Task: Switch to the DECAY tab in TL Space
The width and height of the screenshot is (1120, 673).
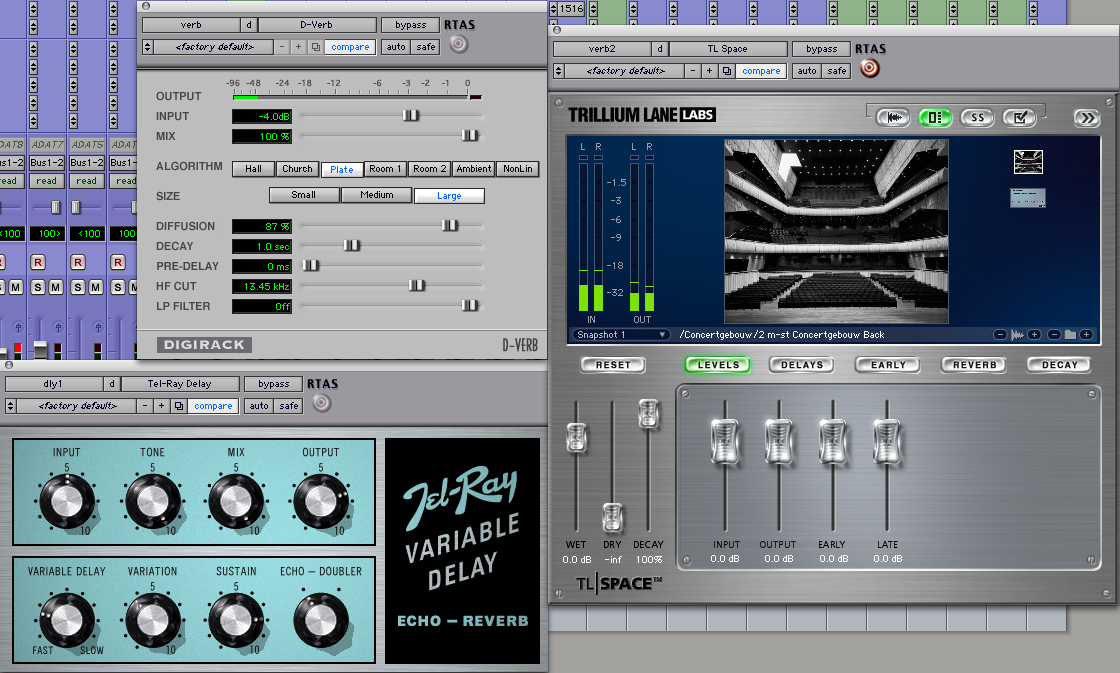Action: click(1059, 365)
